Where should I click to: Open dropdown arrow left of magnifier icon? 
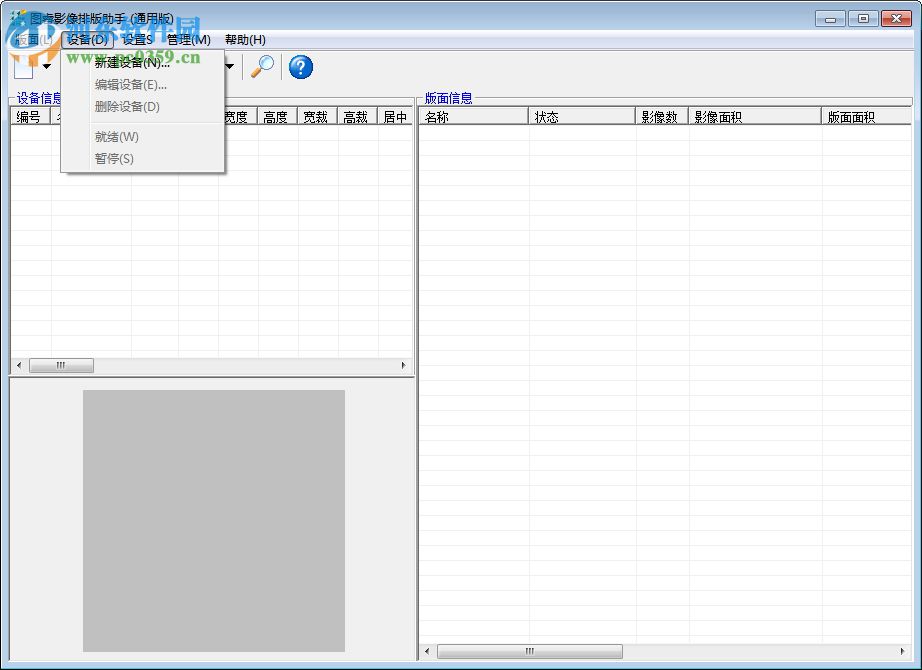pos(230,66)
